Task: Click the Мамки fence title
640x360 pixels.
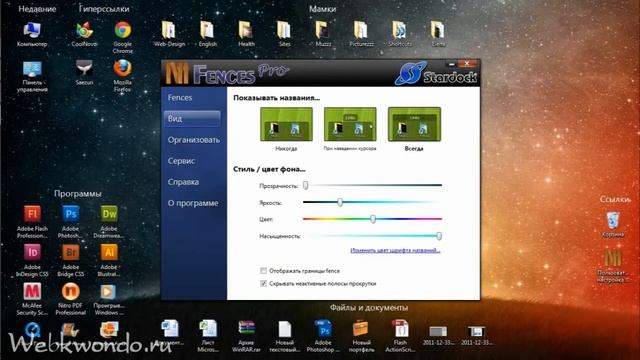Action: 322,9
